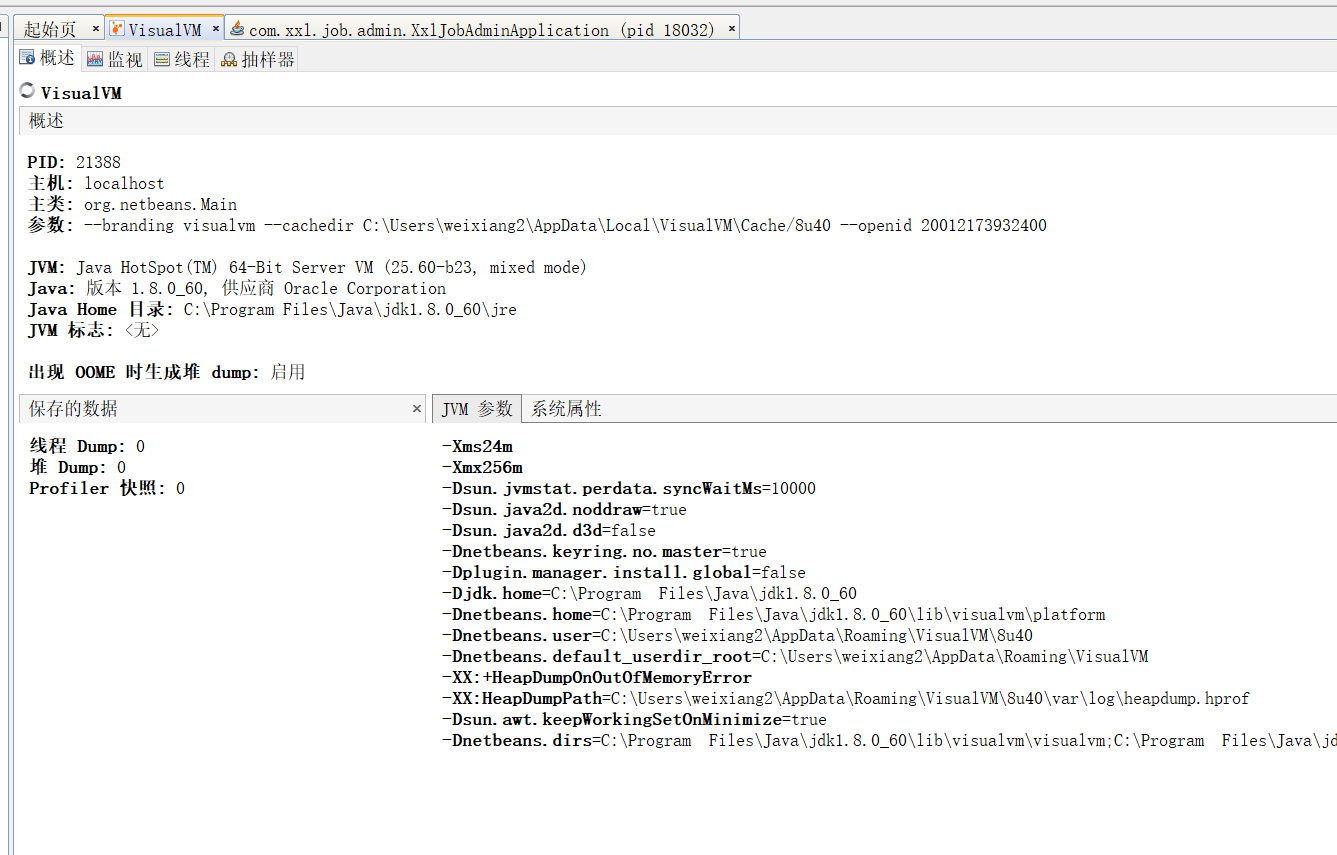1337x855 pixels.
Task: Open the 线程 threads subtab
Action: coord(182,60)
